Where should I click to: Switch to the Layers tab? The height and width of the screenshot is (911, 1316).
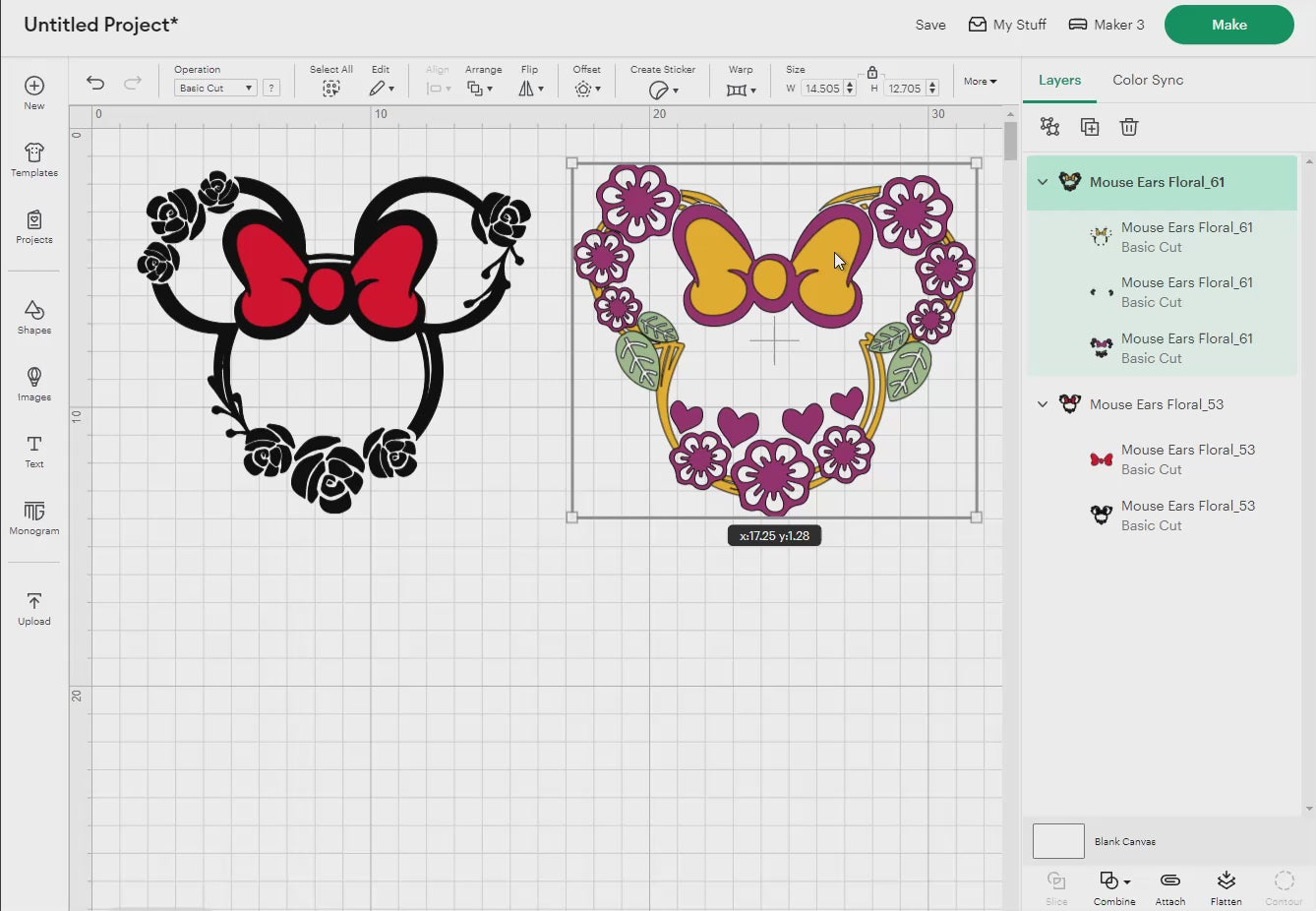tap(1059, 80)
